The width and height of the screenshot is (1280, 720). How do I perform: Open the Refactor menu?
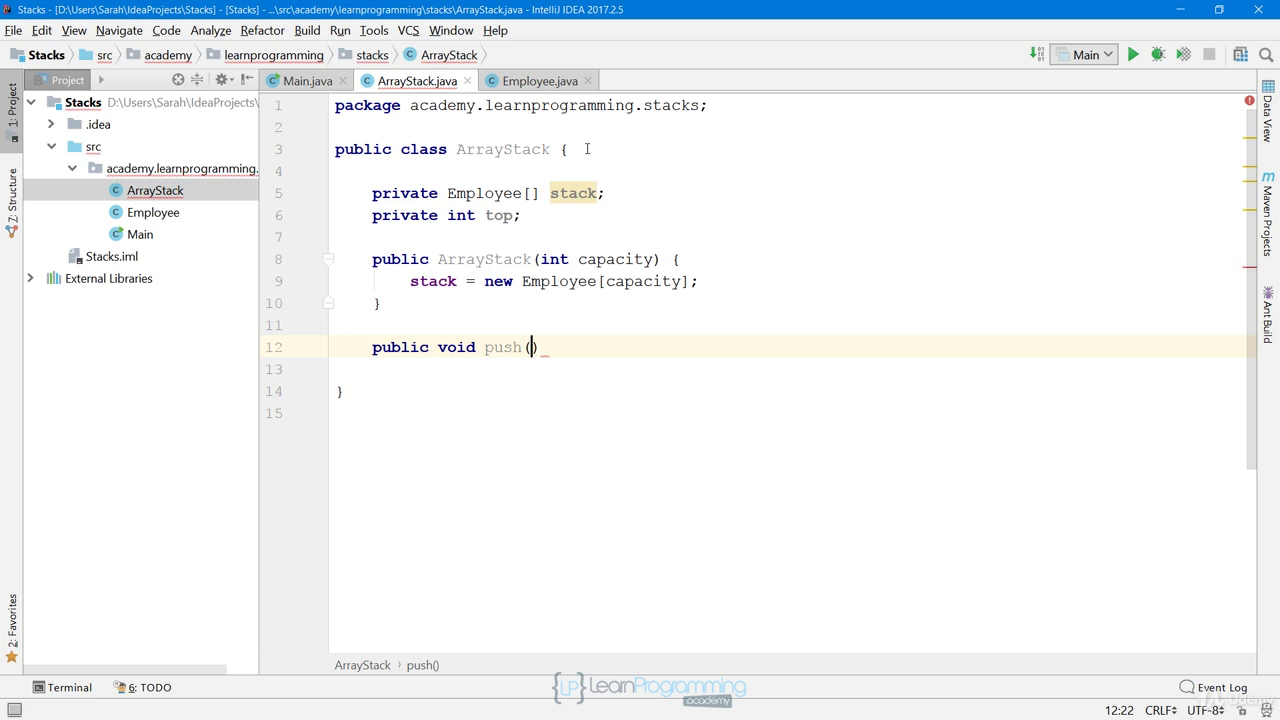click(262, 30)
